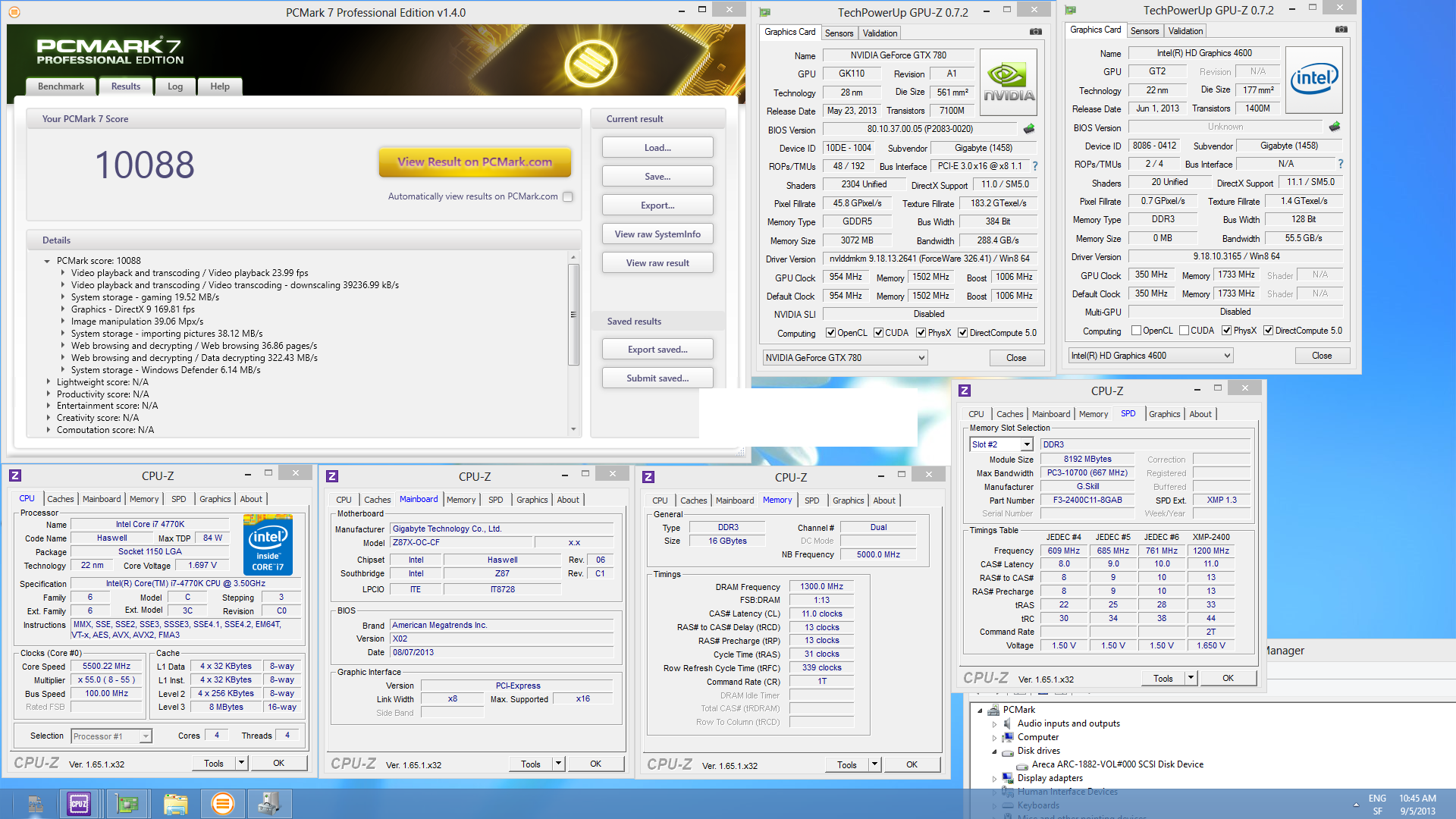Click the greyed-out leftmost taskbar icon
This screenshot has width=1456, height=819.
tap(35, 803)
